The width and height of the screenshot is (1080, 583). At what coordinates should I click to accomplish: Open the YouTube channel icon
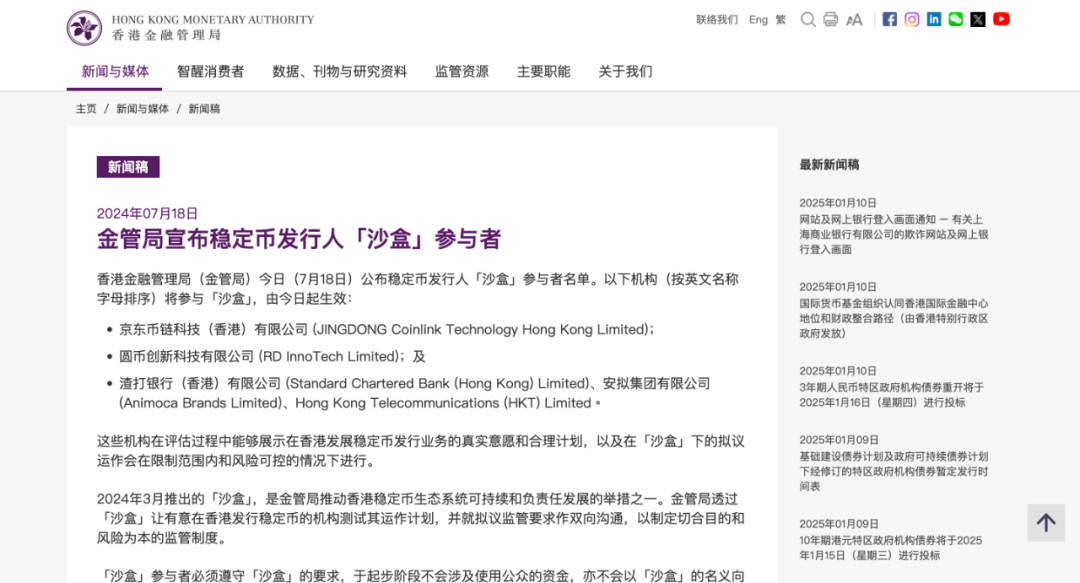pyautogui.click(x=1001, y=19)
